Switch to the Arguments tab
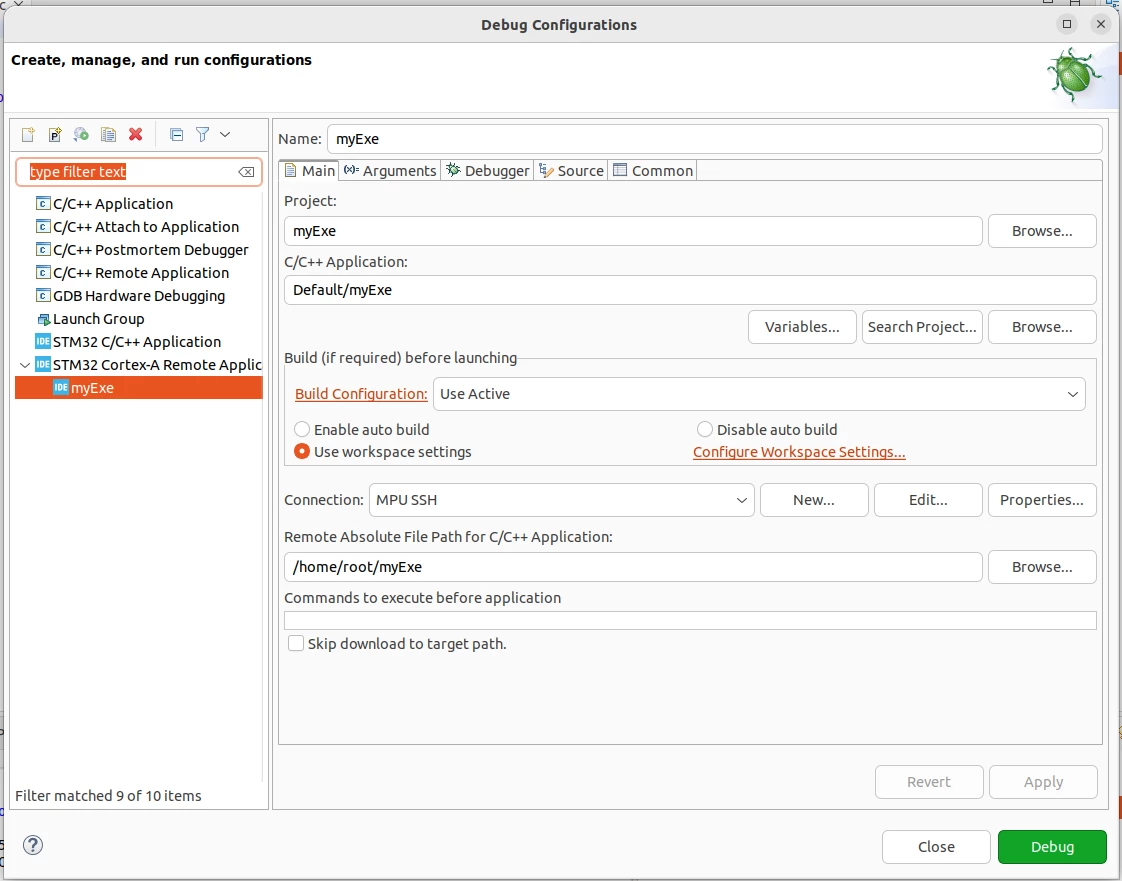The image size is (1122, 881). pos(390,170)
